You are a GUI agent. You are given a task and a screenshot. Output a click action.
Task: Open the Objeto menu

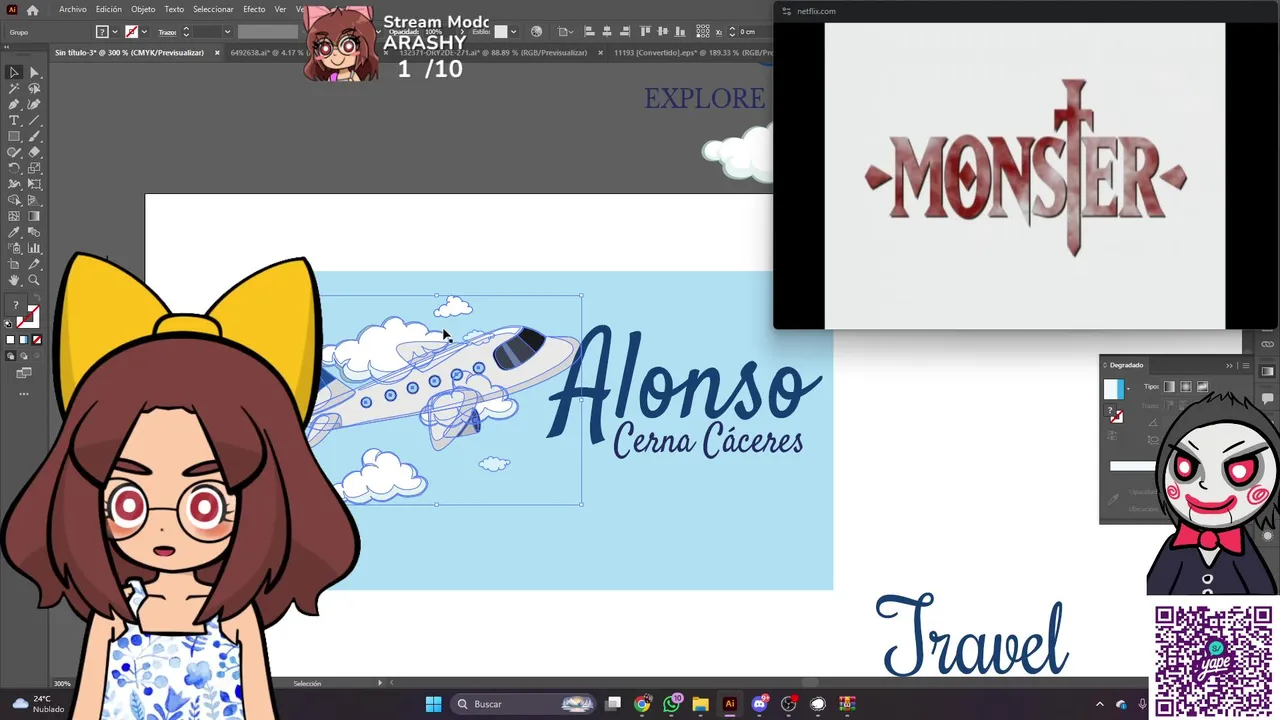click(x=144, y=9)
